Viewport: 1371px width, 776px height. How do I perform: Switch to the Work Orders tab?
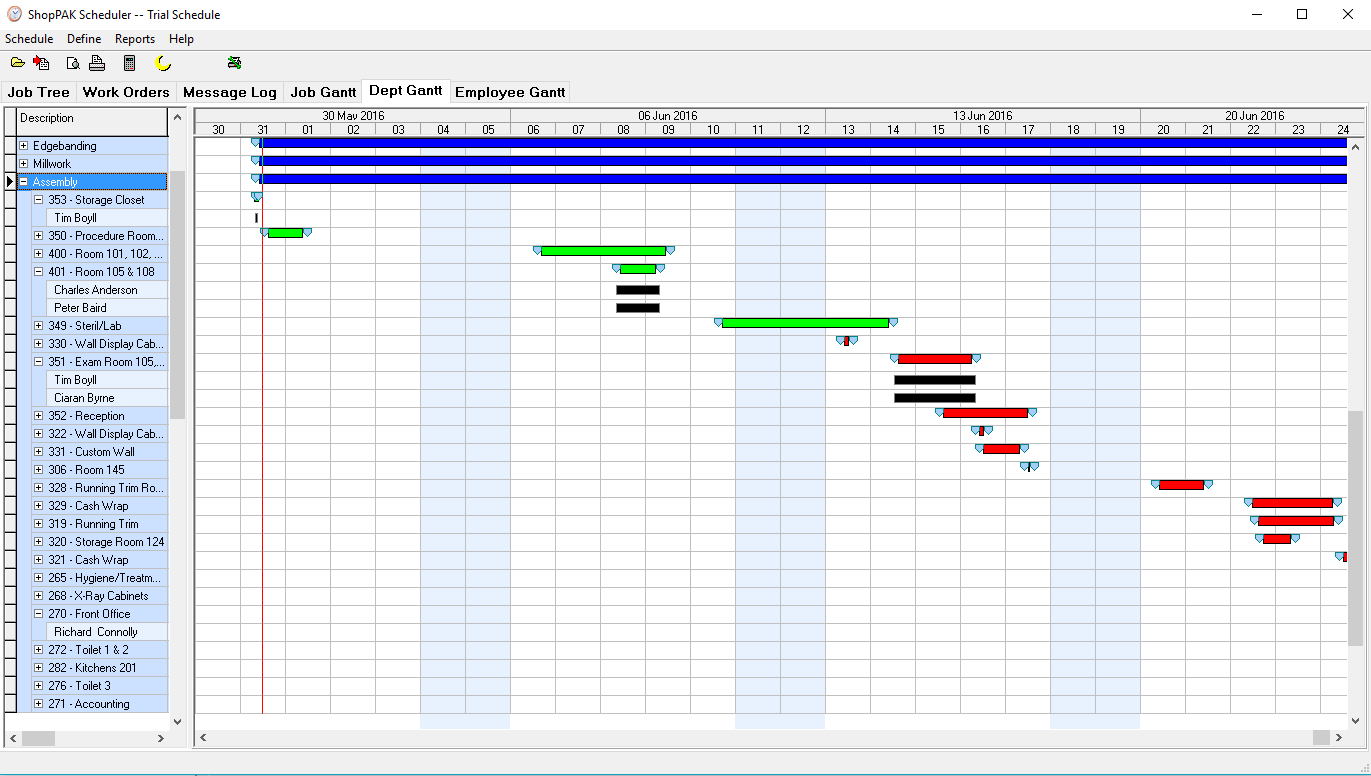126,92
